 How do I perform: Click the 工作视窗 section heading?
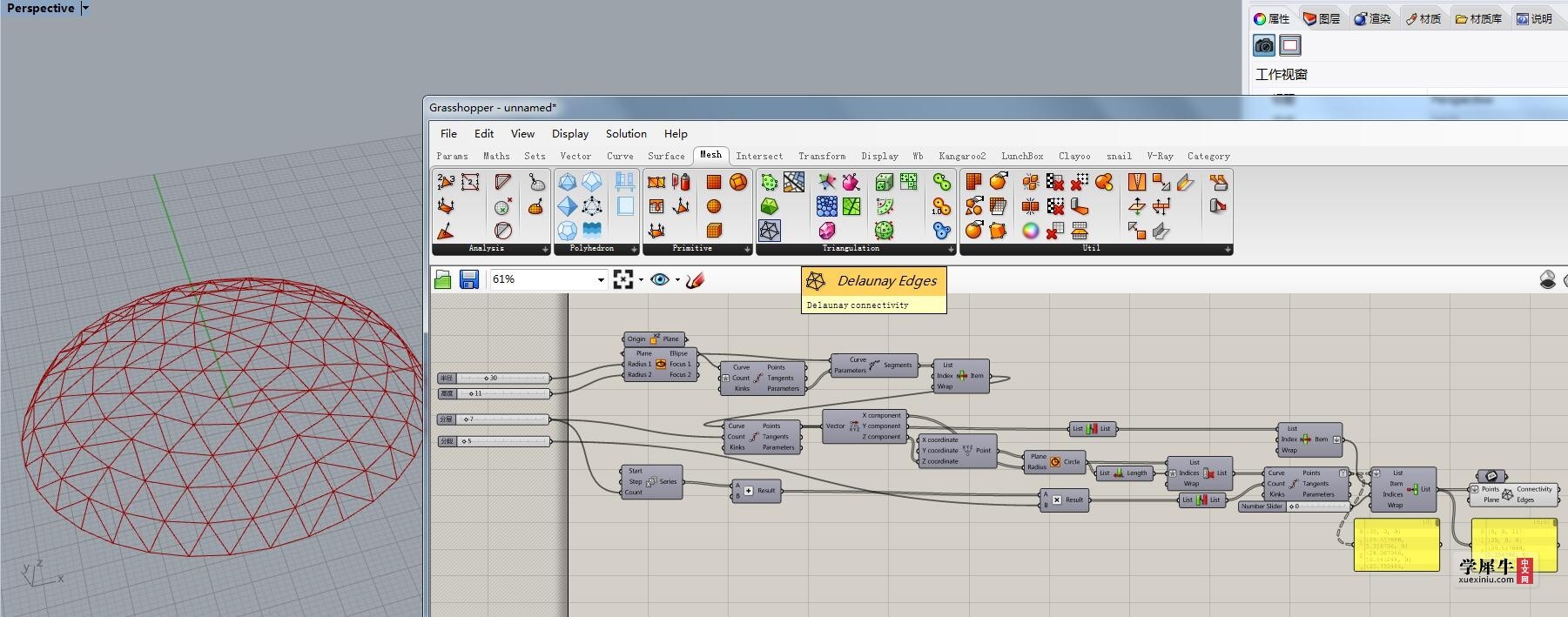click(1282, 75)
